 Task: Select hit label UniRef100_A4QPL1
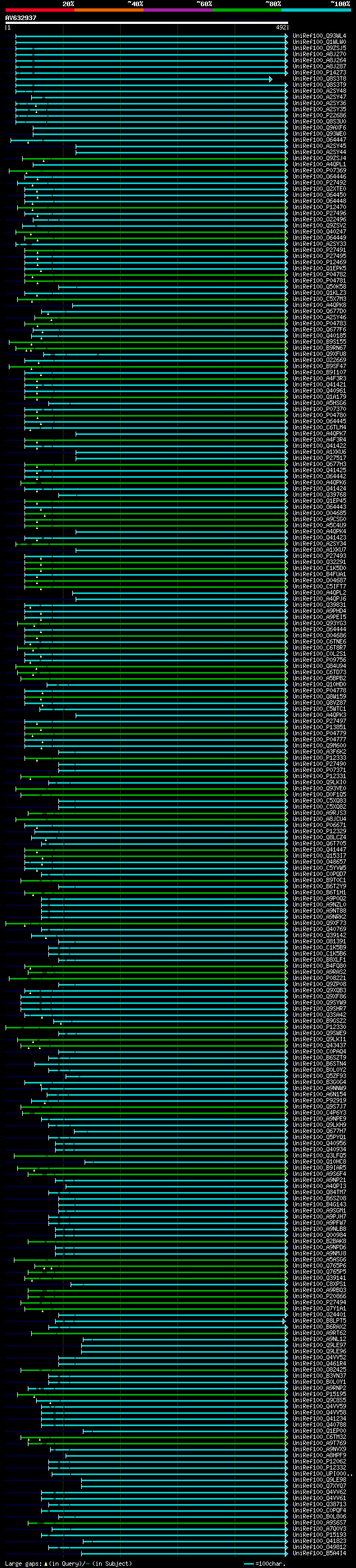click(319, 164)
